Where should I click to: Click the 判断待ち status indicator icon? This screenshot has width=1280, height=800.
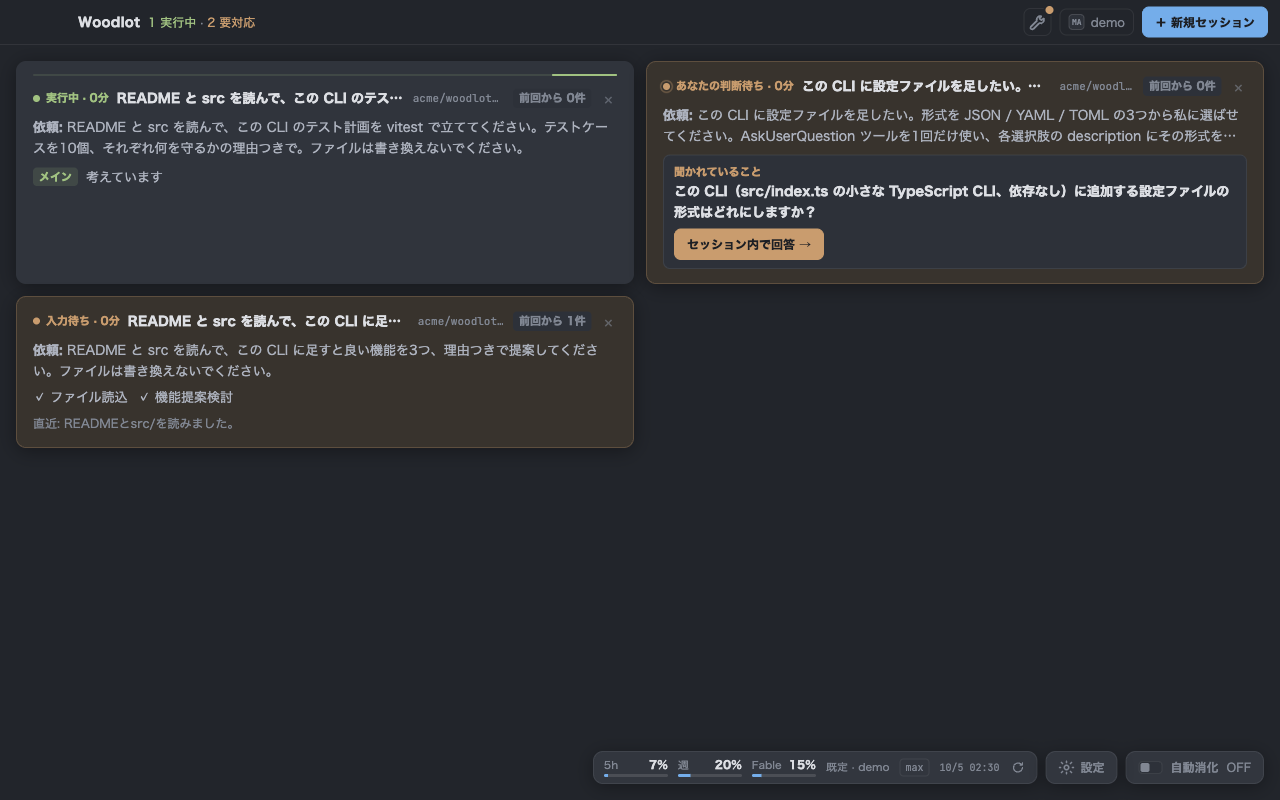pos(667,87)
